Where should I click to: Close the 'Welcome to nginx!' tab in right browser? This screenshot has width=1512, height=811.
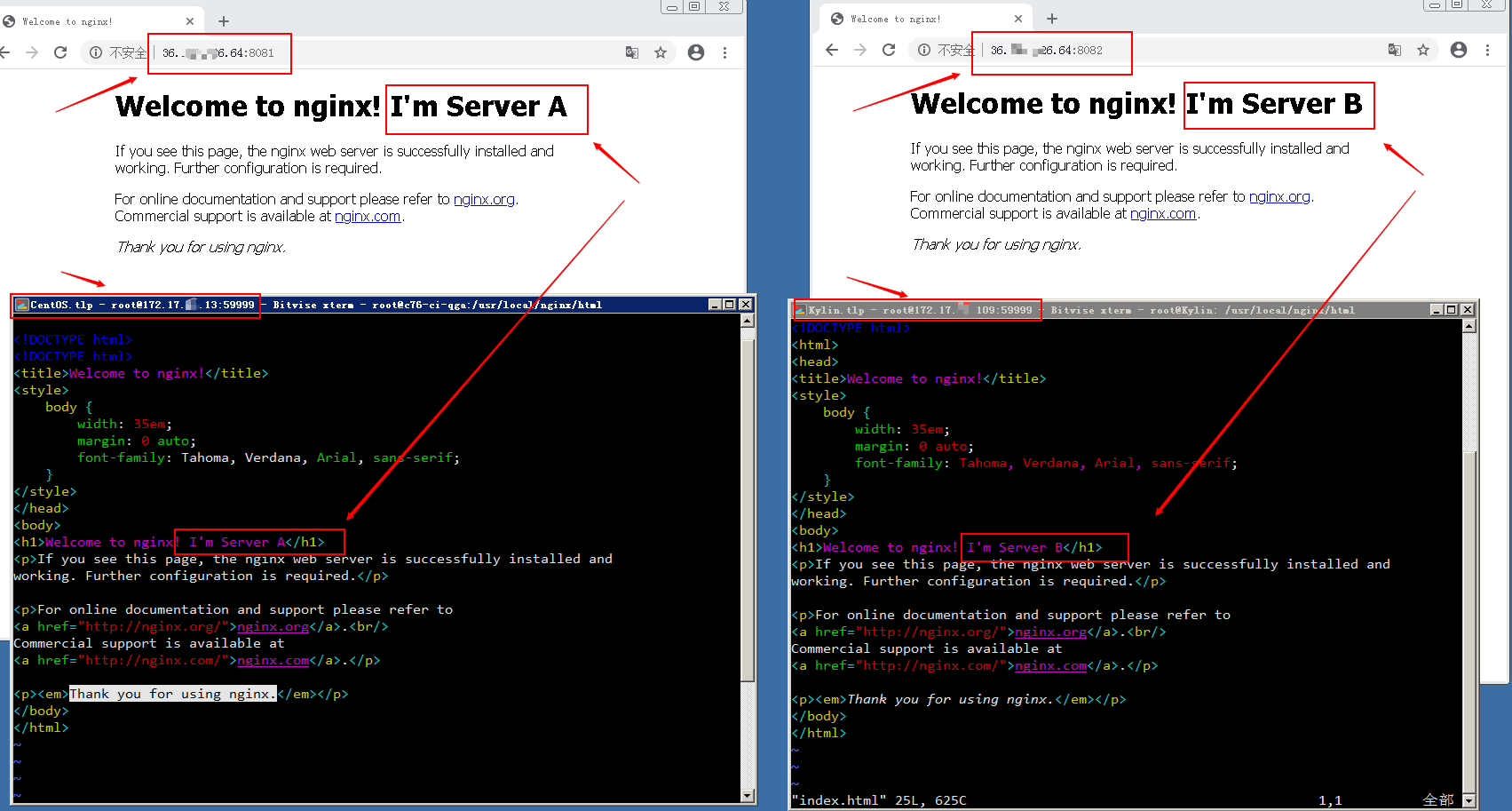1018,19
